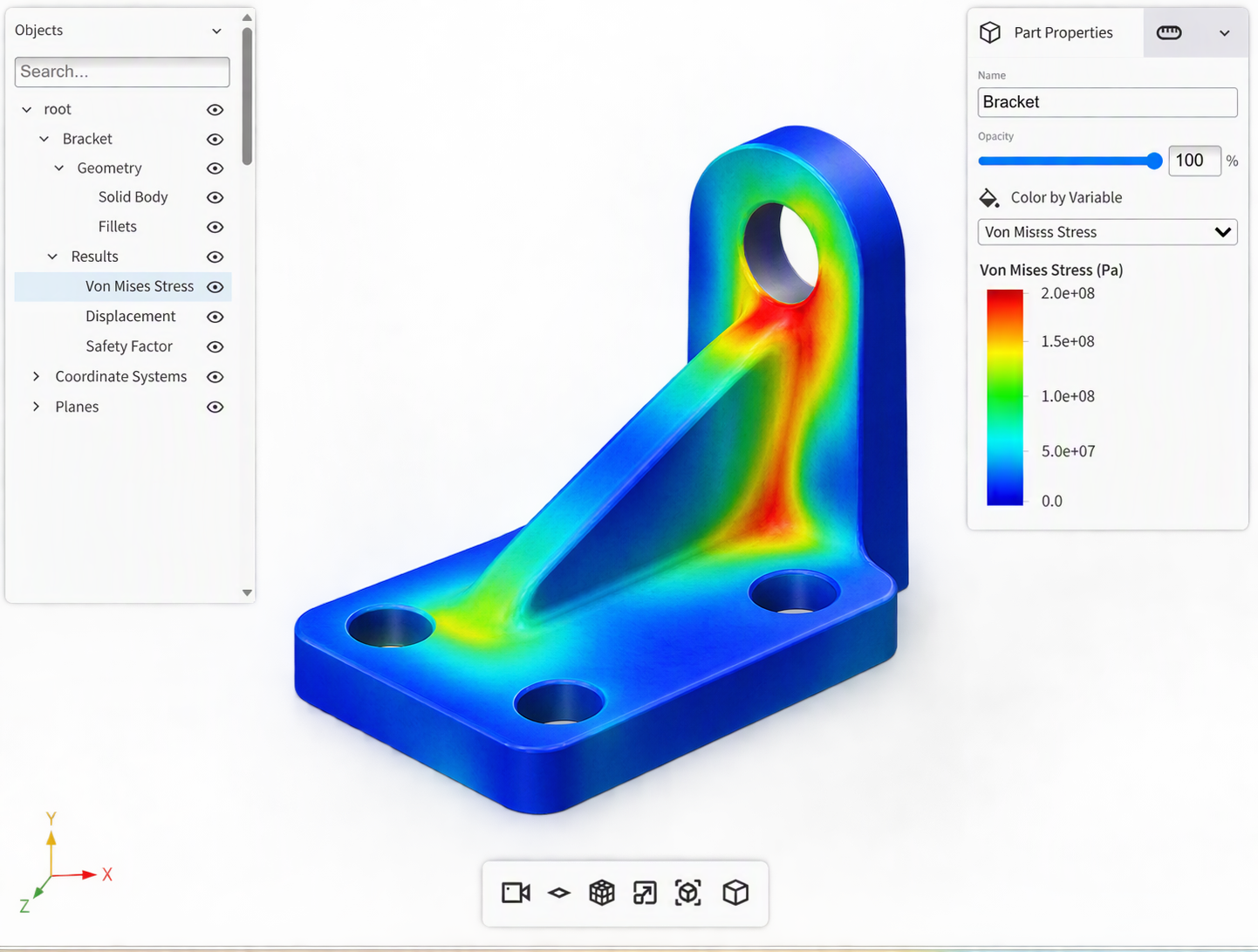Screen dimensions: 1258x952
Task: Click the opacity slider handle
Action: pos(1154,161)
